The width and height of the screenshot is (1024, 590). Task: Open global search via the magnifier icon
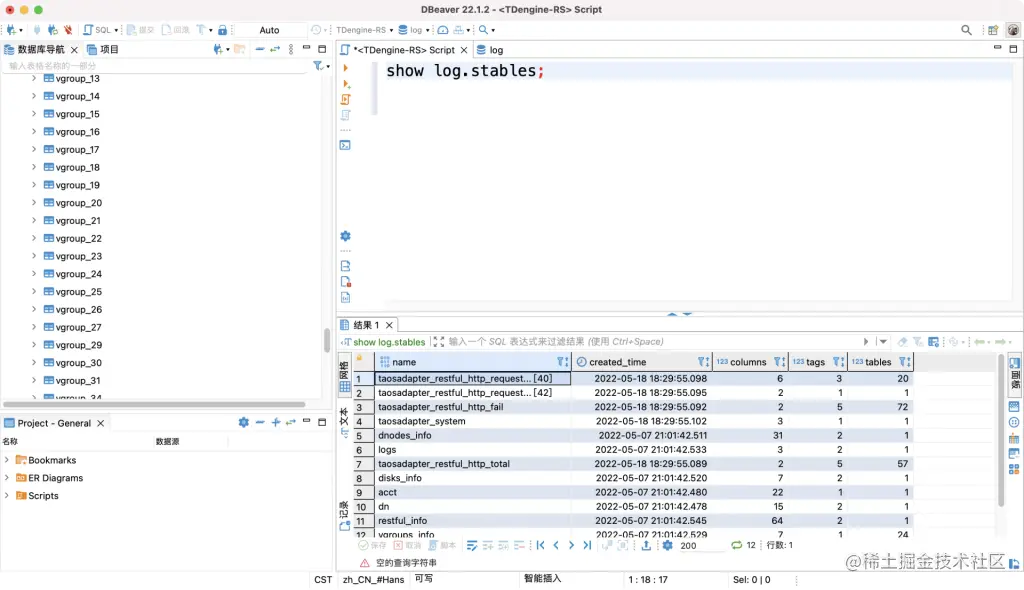click(967, 29)
